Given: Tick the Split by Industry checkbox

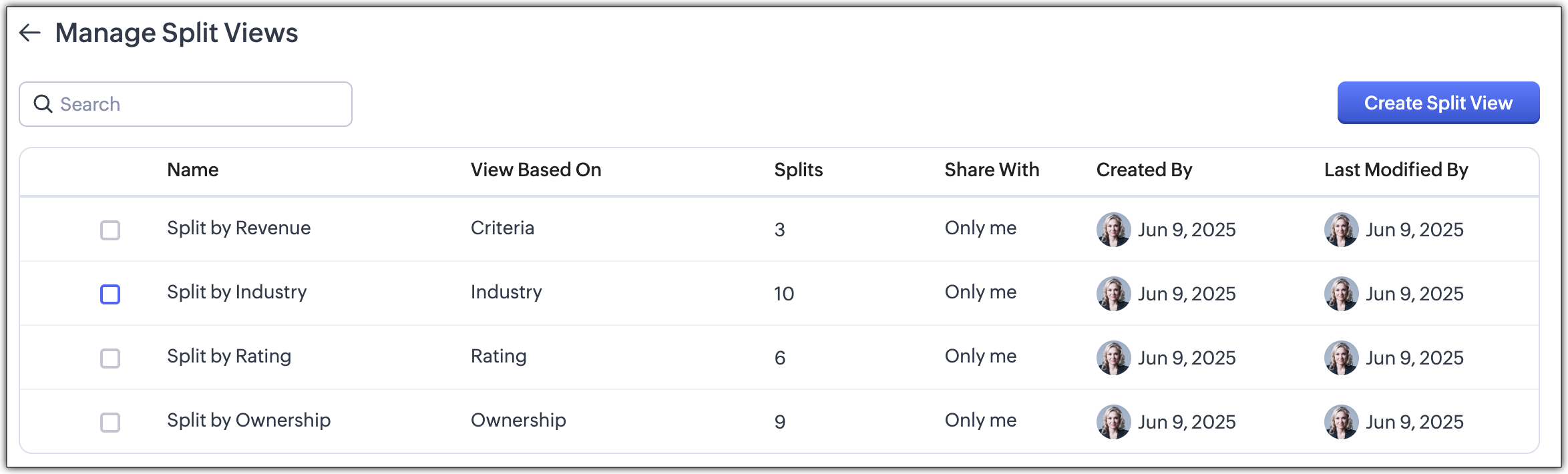Looking at the screenshot, I should 110,294.
